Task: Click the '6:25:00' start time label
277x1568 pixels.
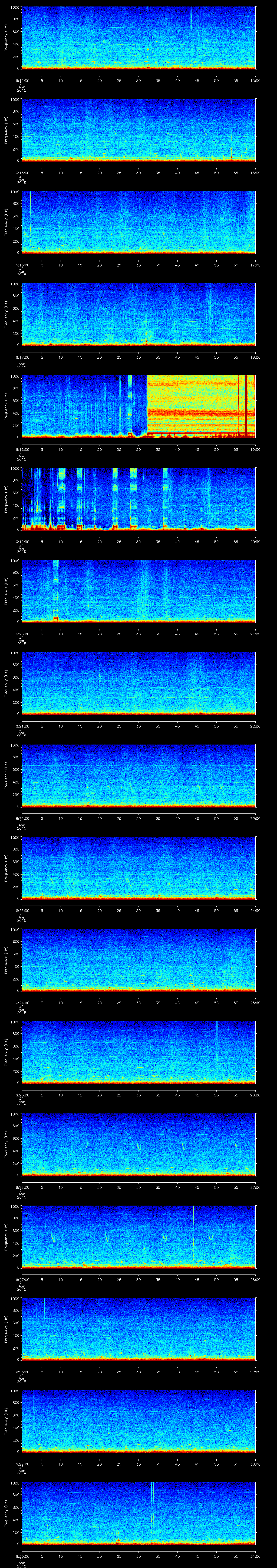Action: pyautogui.click(x=22, y=1095)
